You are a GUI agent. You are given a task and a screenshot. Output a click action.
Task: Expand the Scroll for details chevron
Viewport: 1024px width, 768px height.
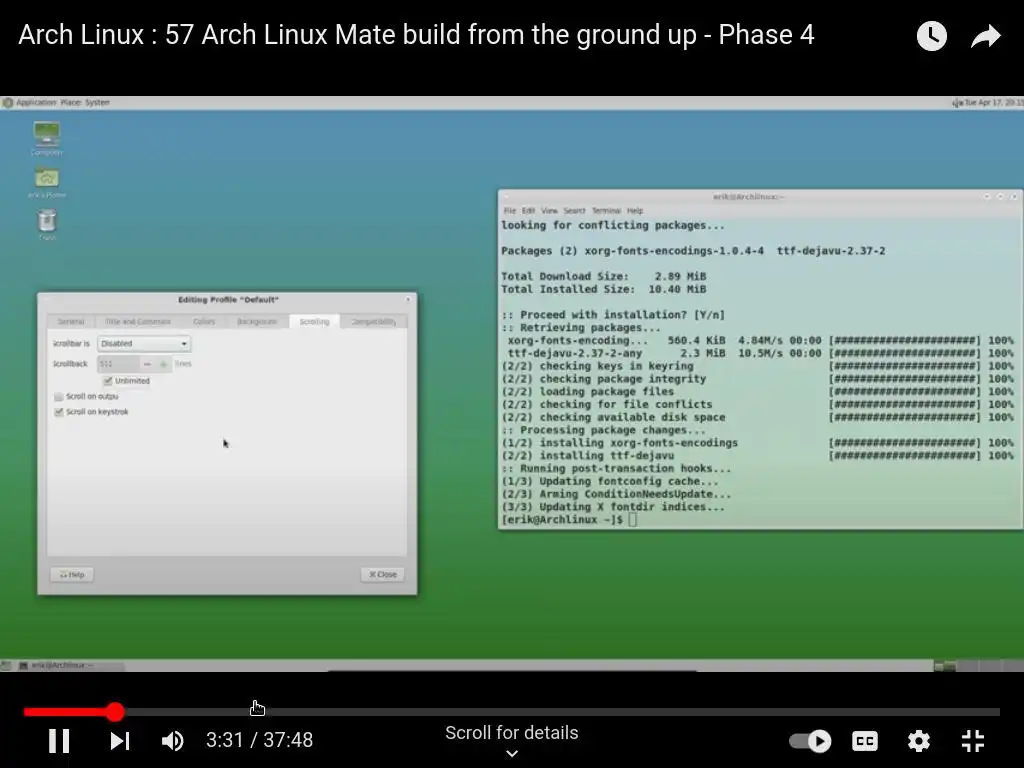point(512,753)
